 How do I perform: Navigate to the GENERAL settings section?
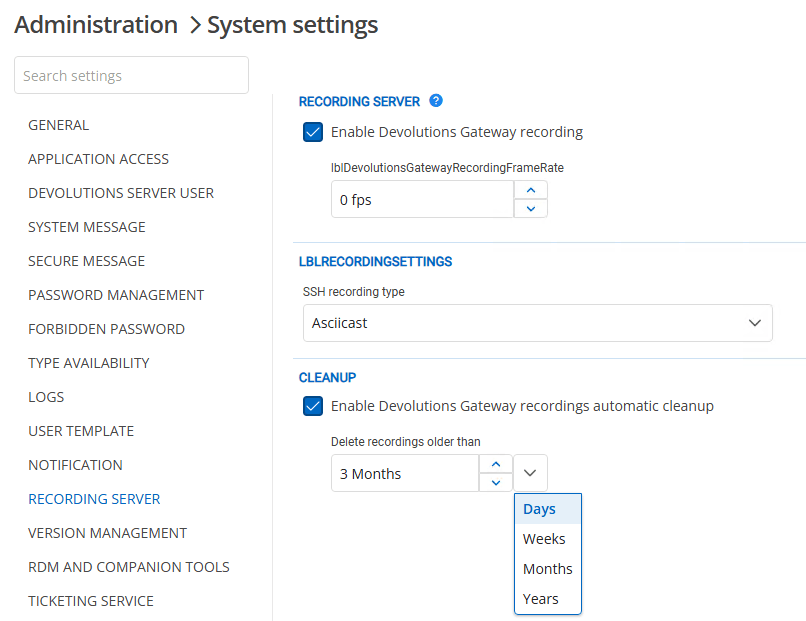[x=58, y=124]
